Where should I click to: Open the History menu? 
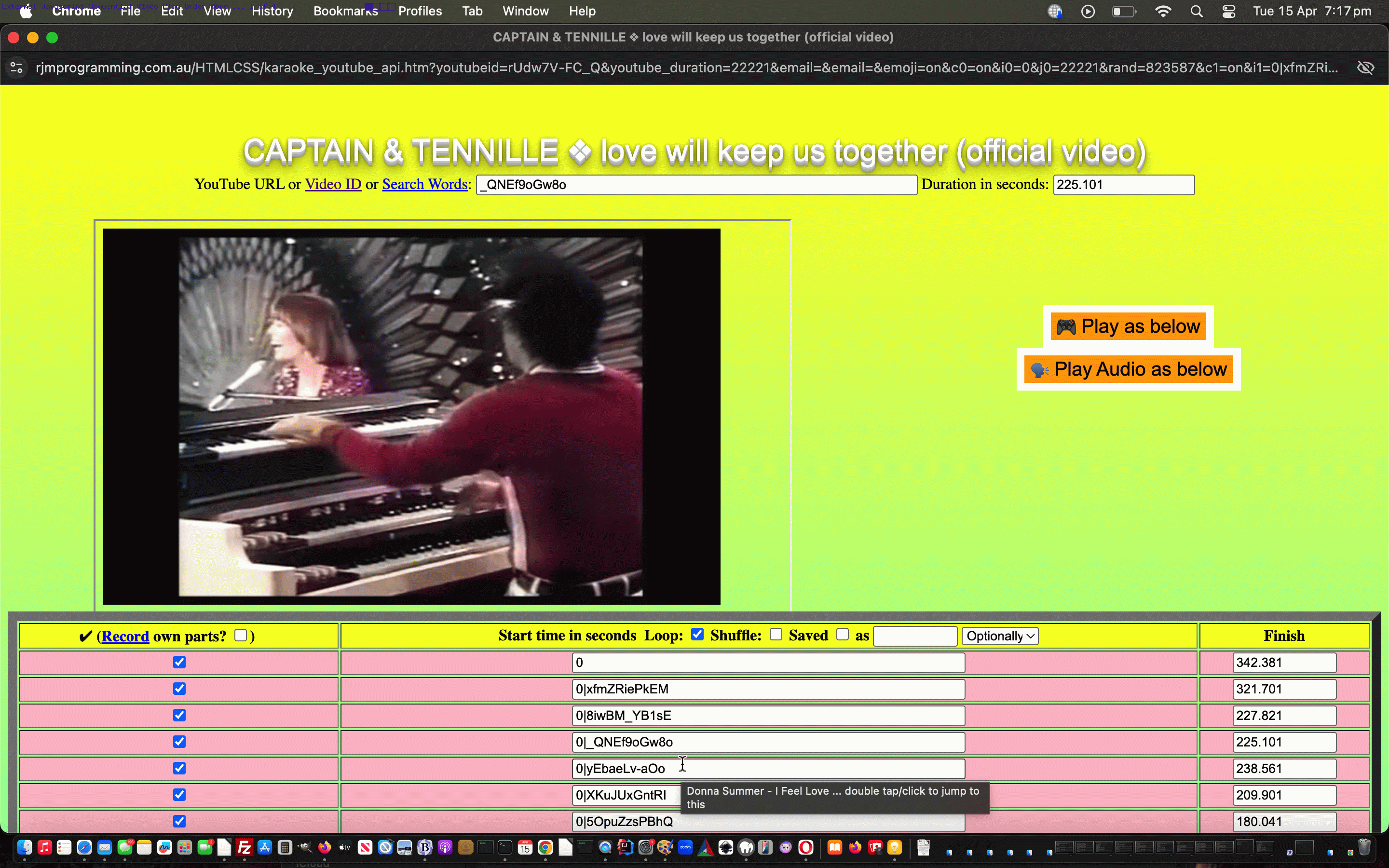272,12
